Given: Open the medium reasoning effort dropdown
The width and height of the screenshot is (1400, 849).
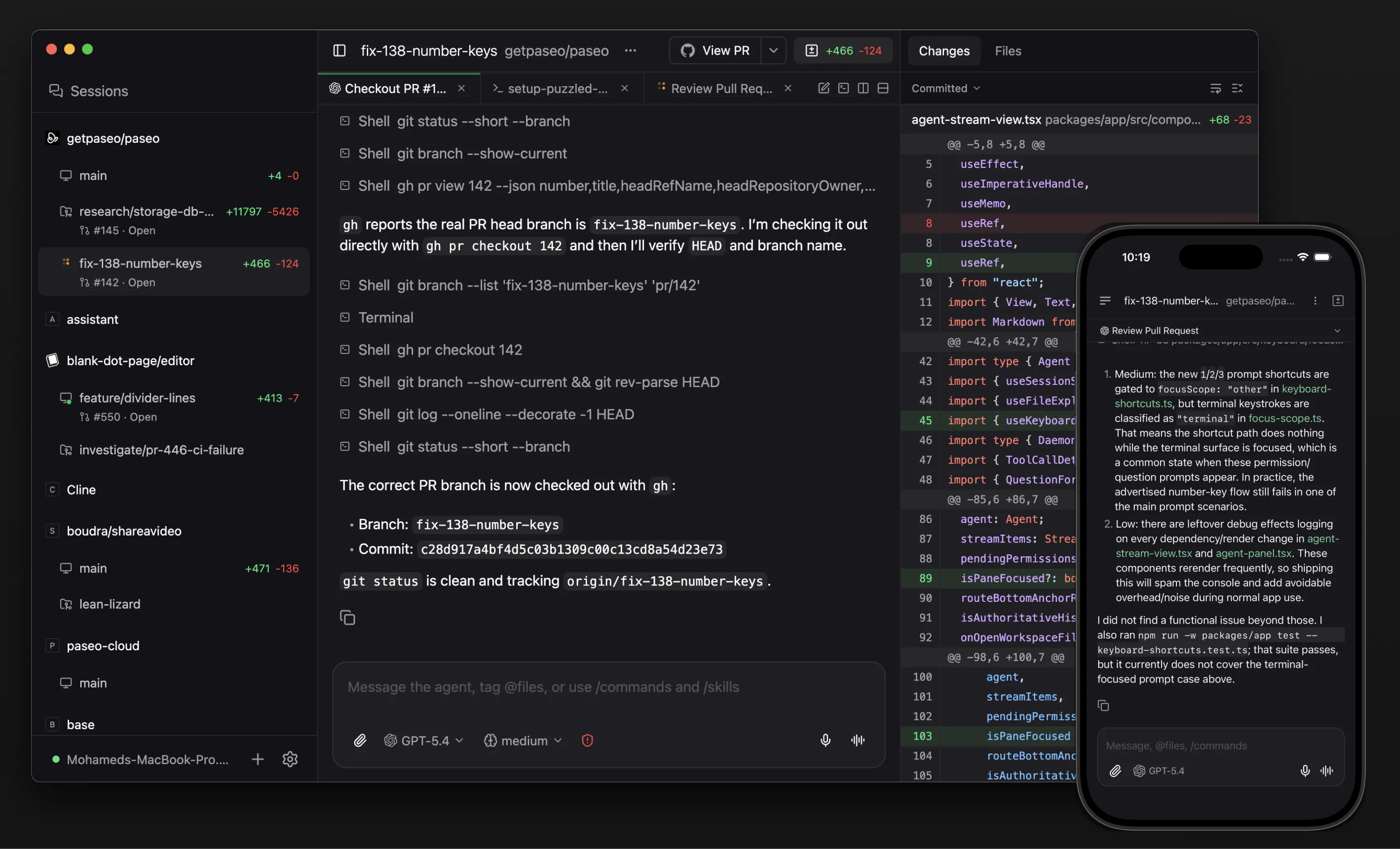Looking at the screenshot, I should [523, 740].
